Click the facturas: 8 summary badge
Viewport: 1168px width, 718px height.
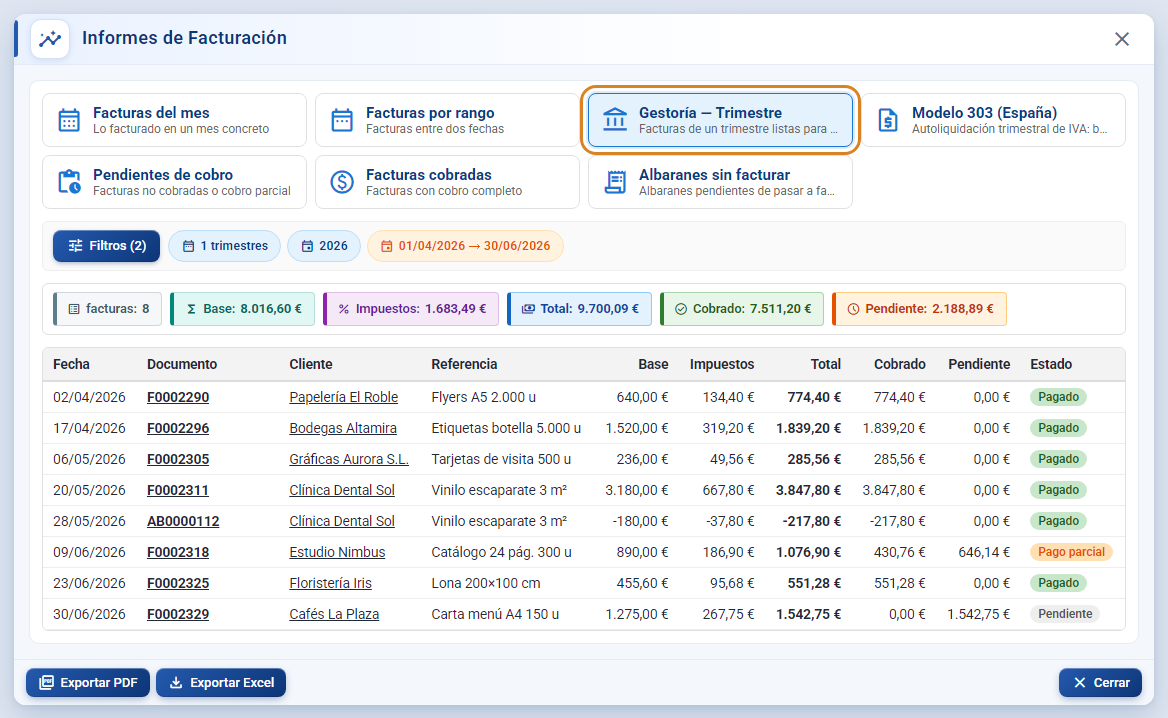point(108,308)
